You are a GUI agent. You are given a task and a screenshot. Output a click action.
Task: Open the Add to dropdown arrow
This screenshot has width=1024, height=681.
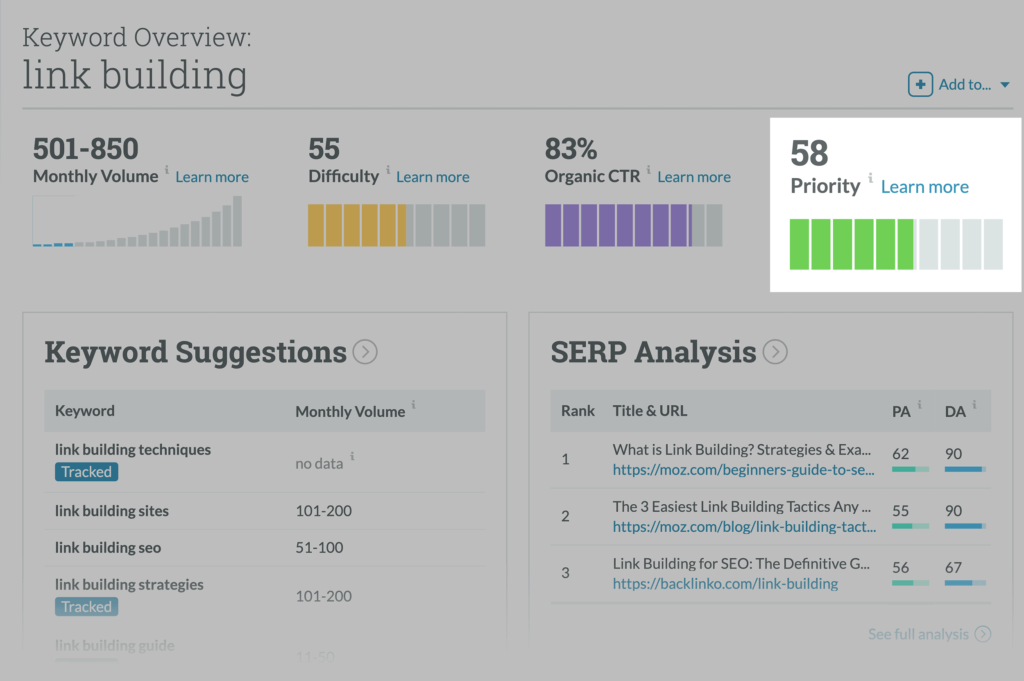(1005, 85)
